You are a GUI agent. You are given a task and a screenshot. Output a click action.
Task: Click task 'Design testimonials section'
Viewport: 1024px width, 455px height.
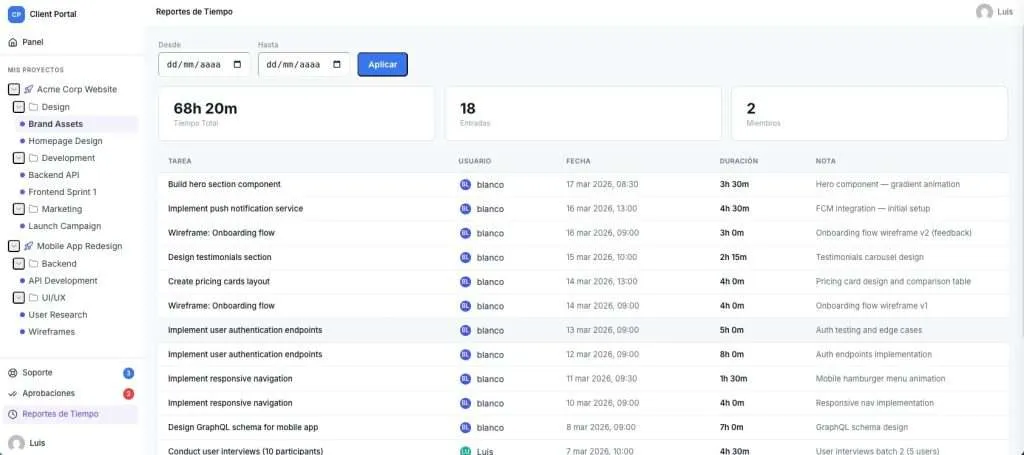click(219, 257)
